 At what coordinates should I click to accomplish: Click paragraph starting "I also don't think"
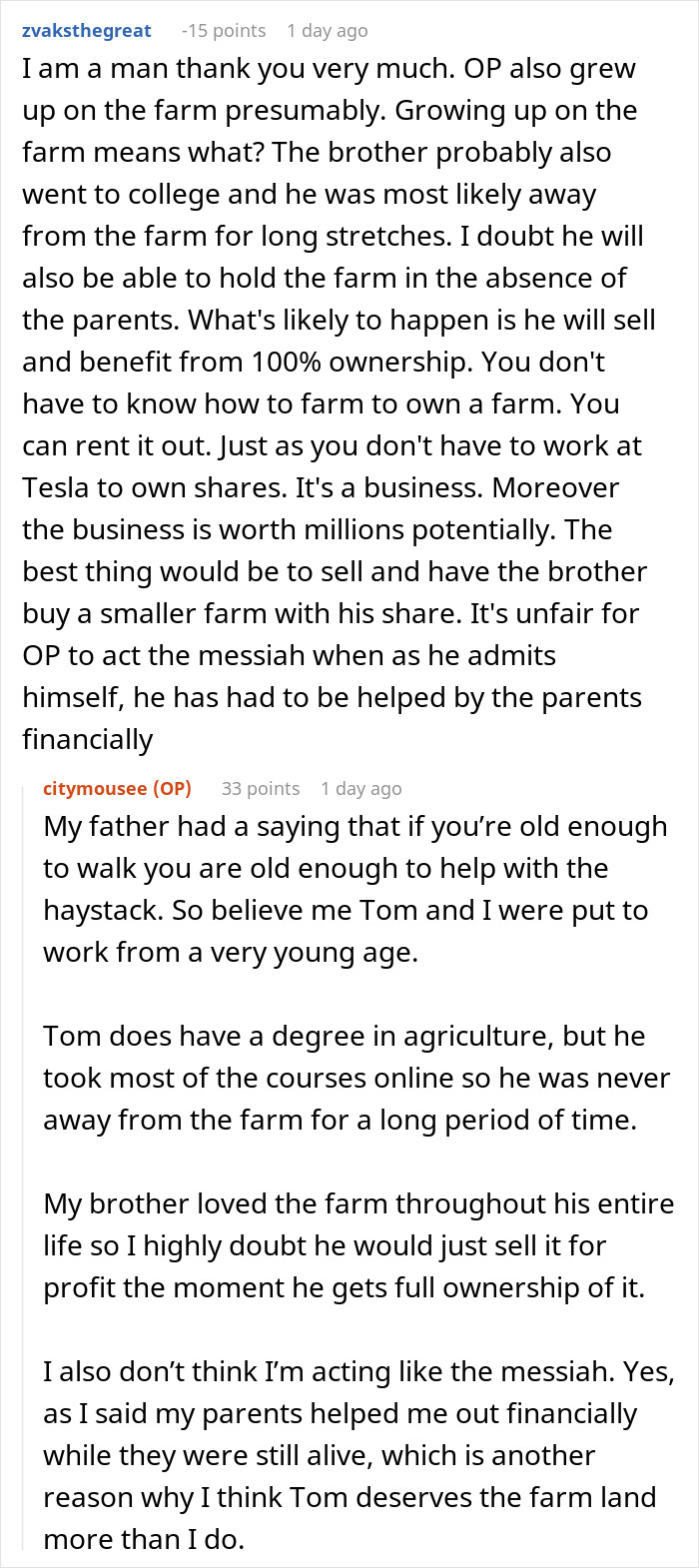(357, 1455)
